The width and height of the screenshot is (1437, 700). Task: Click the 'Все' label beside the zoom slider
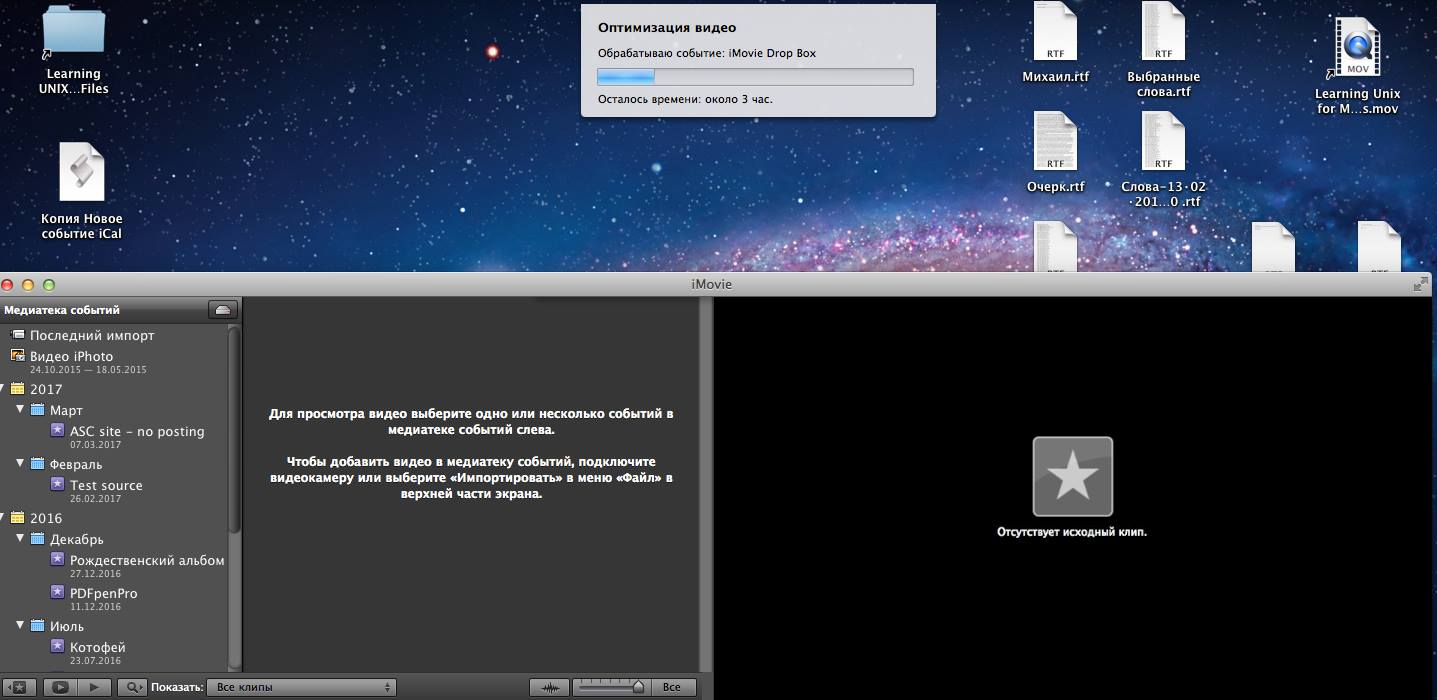672,687
